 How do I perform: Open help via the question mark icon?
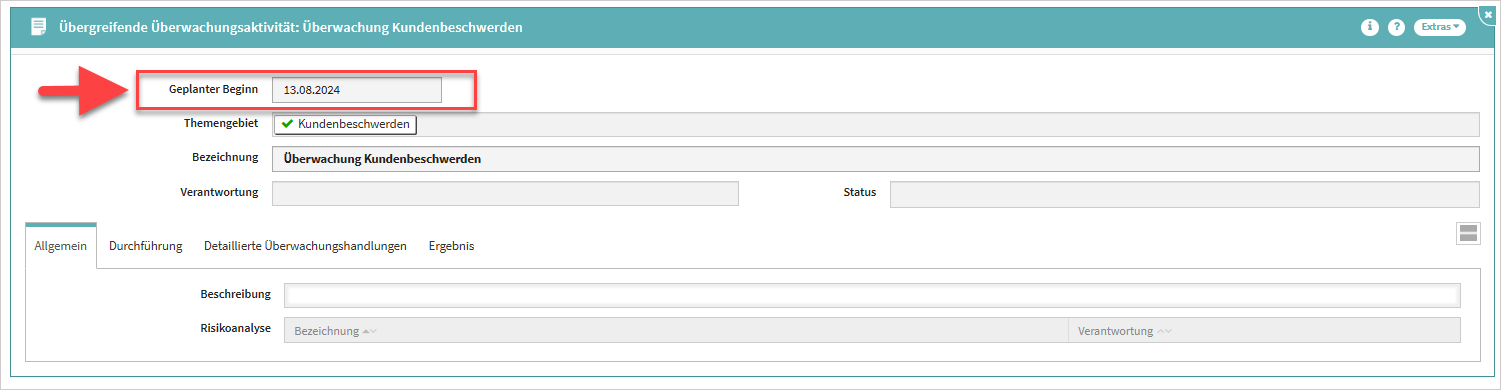click(1397, 28)
